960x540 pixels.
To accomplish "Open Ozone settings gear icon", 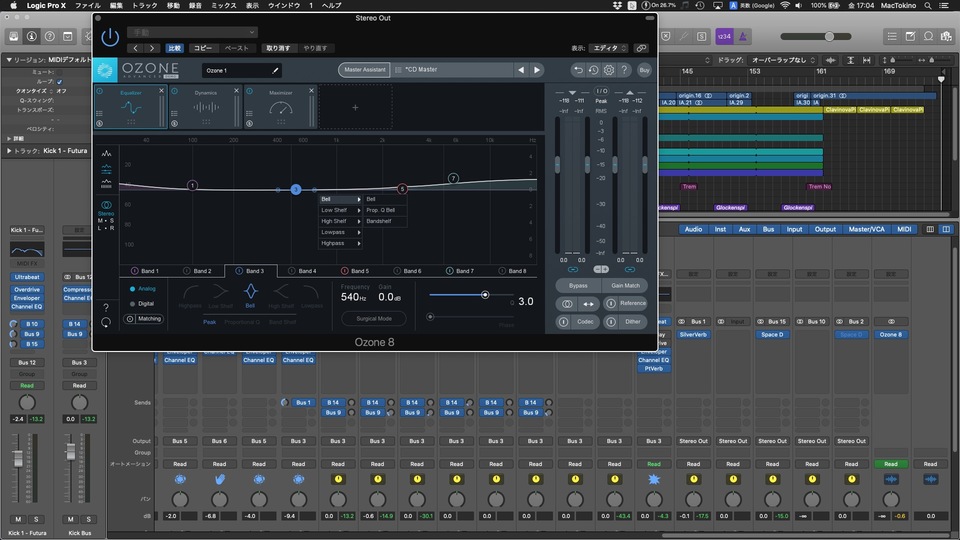I will [609, 70].
